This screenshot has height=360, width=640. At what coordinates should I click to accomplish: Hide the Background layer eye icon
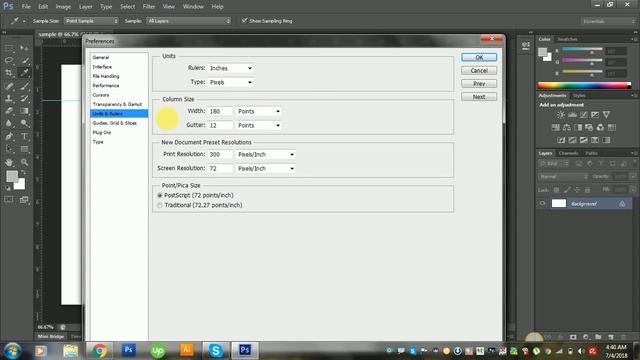[x=542, y=203]
